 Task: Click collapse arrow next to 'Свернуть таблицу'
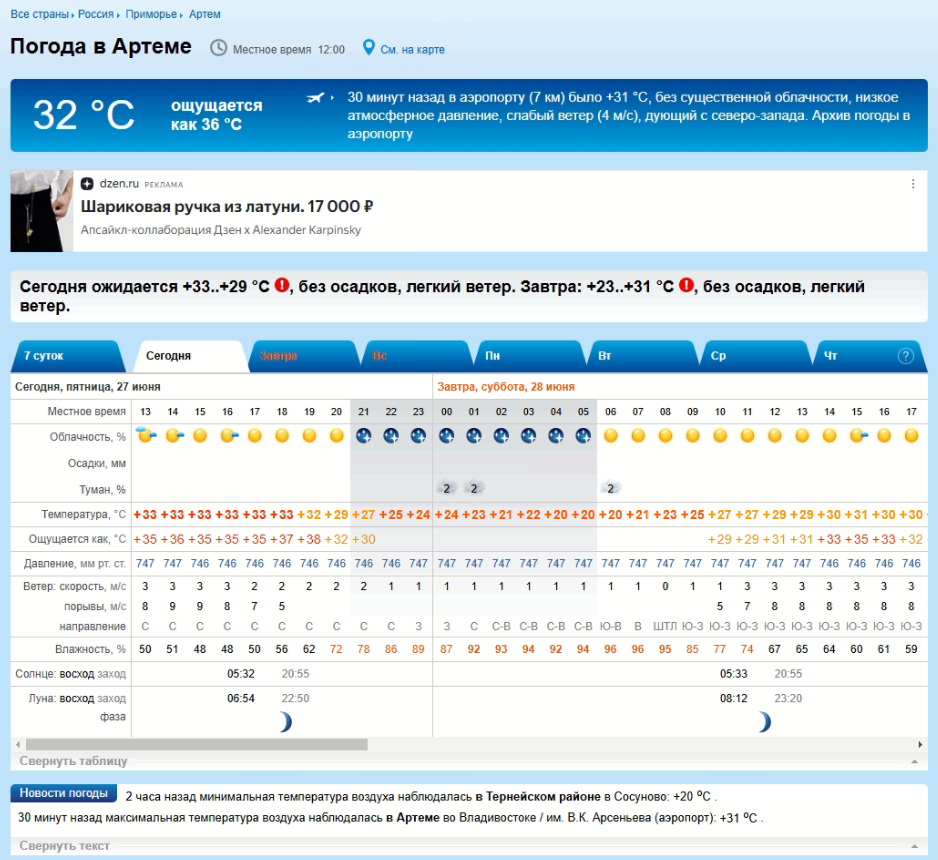click(x=914, y=761)
